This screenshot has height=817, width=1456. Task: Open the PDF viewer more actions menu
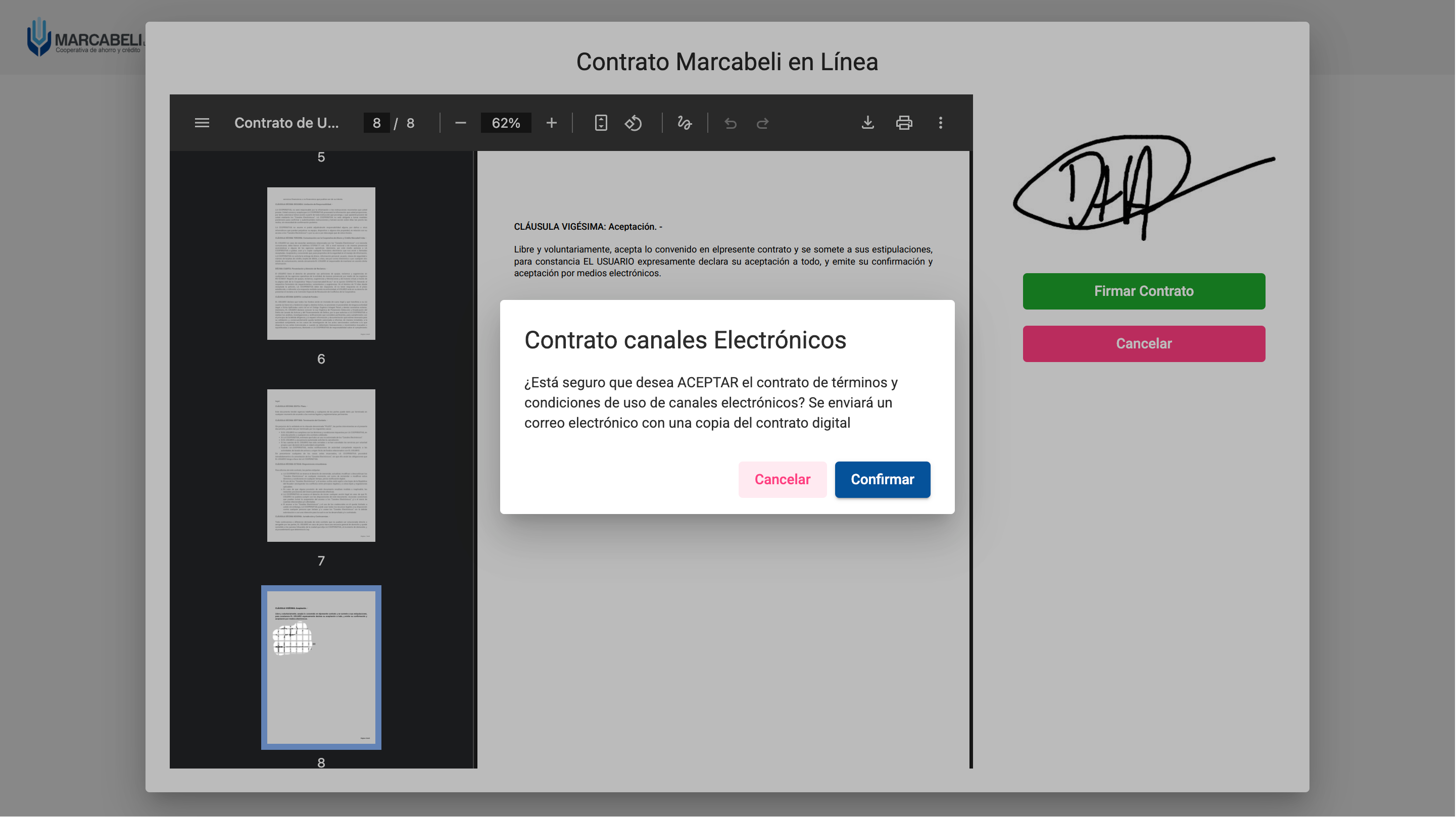(x=940, y=123)
